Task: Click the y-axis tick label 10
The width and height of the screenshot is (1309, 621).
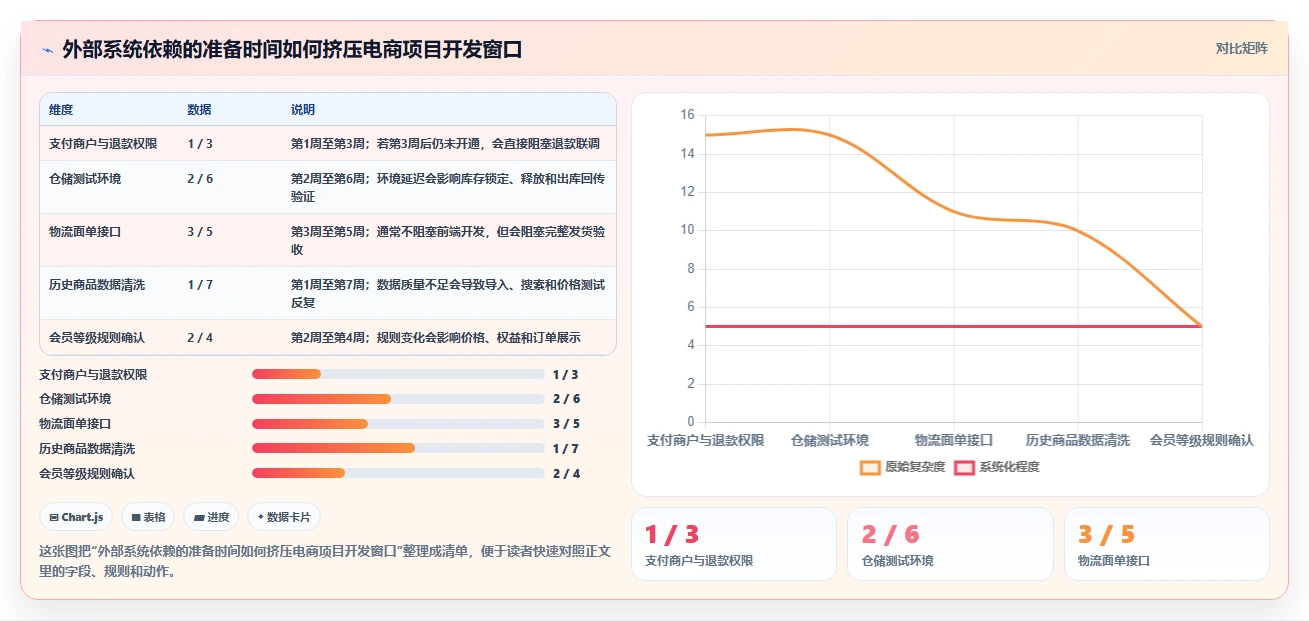Action: [687, 230]
